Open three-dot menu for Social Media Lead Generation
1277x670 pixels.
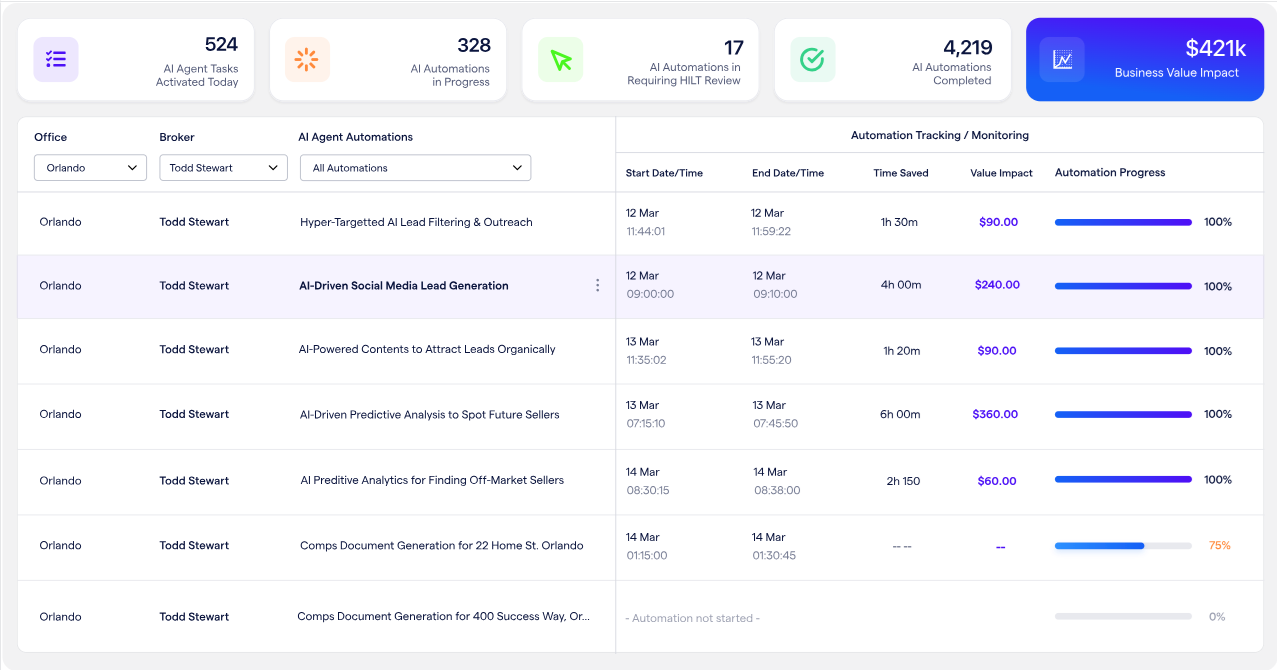click(x=598, y=286)
